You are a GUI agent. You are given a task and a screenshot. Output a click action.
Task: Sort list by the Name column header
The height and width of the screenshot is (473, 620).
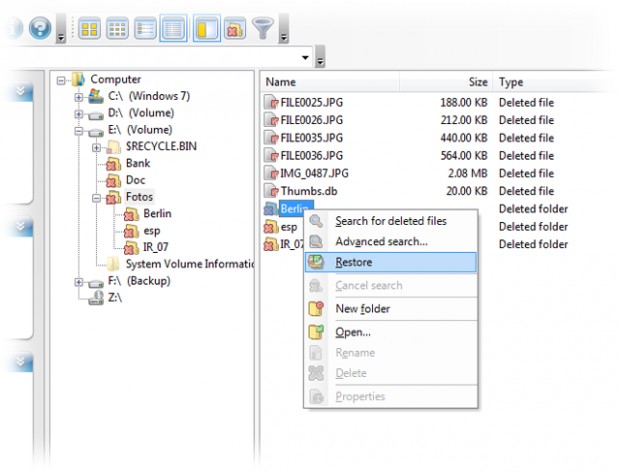point(330,82)
